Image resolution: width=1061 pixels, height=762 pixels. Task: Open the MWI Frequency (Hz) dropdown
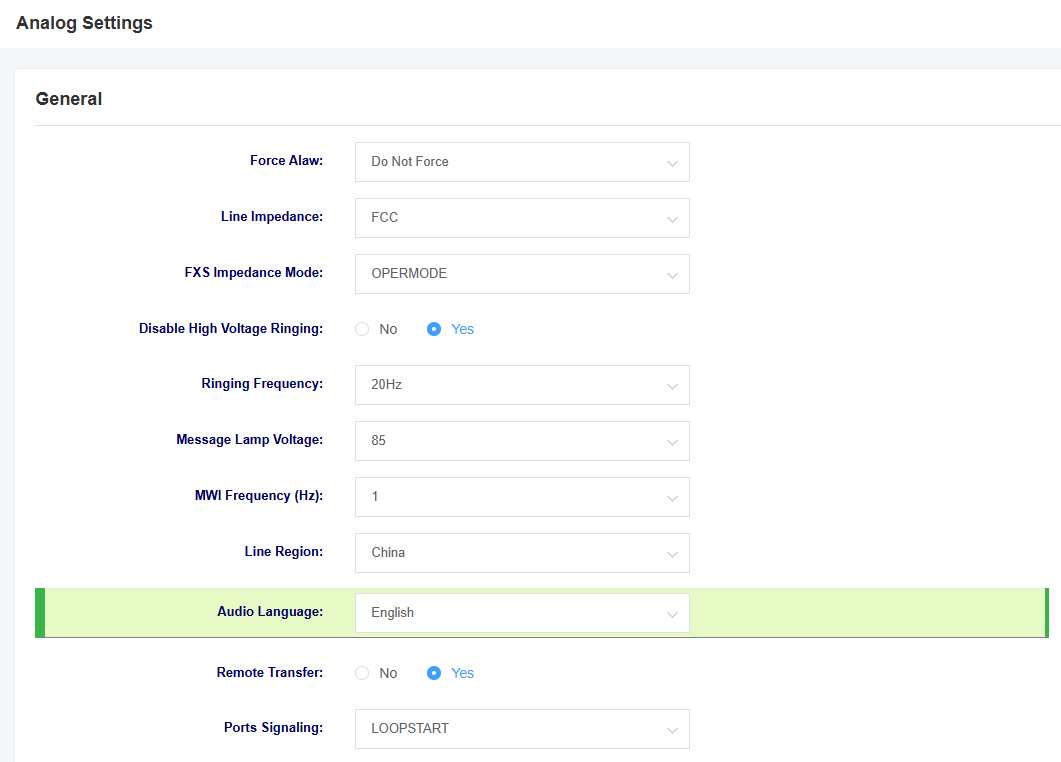[x=522, y=497]
